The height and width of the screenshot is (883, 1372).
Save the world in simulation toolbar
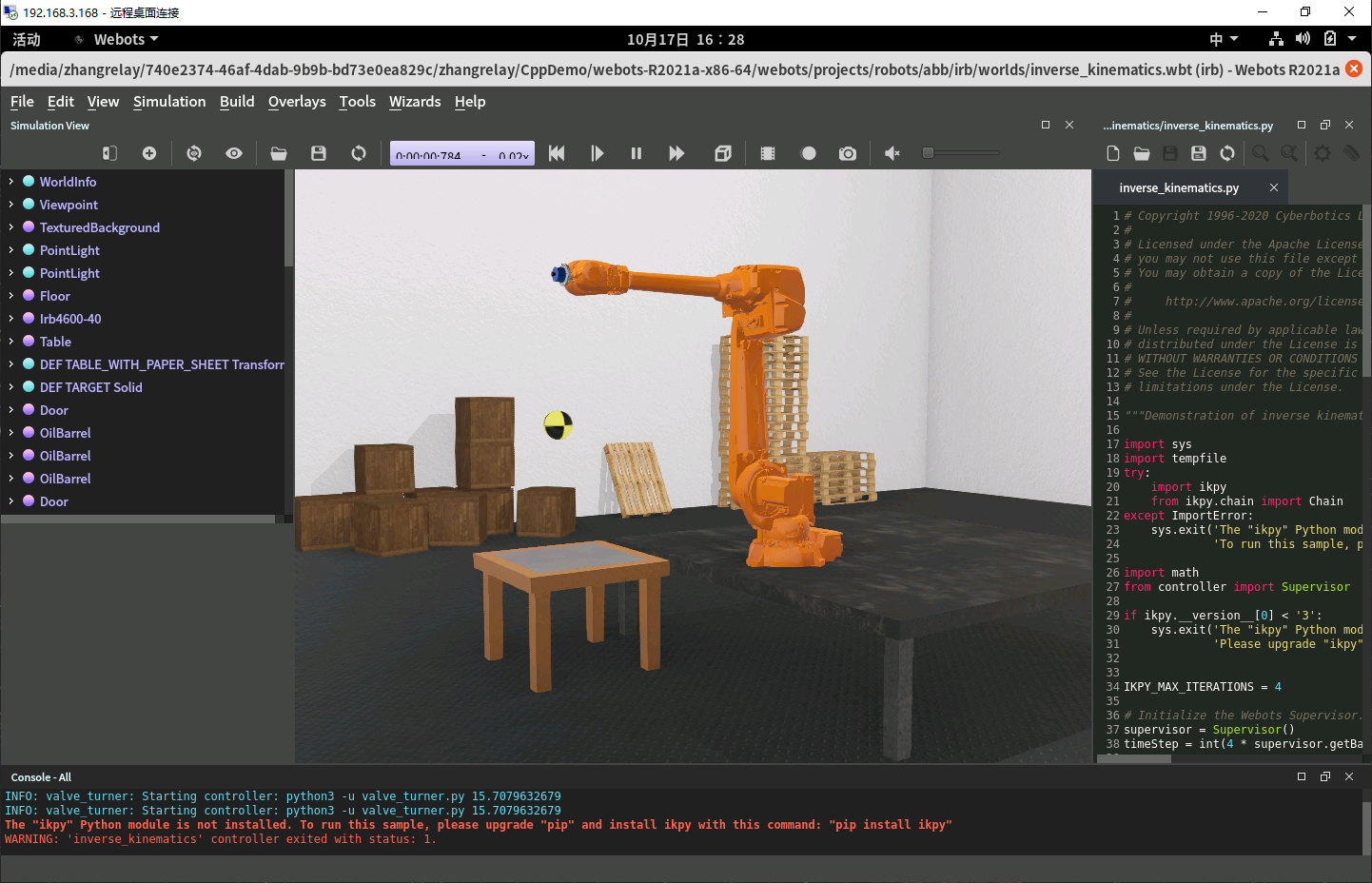(x=319, y=153)
